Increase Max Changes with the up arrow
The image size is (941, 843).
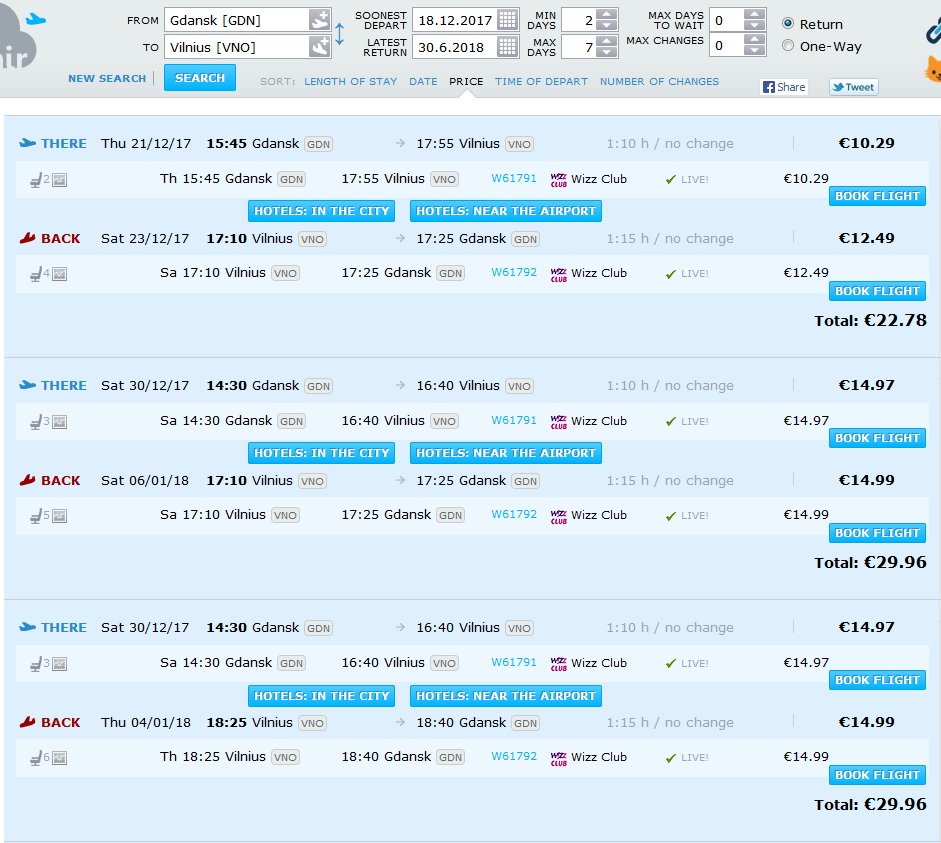pyautogui.click(x=754, y=40)
